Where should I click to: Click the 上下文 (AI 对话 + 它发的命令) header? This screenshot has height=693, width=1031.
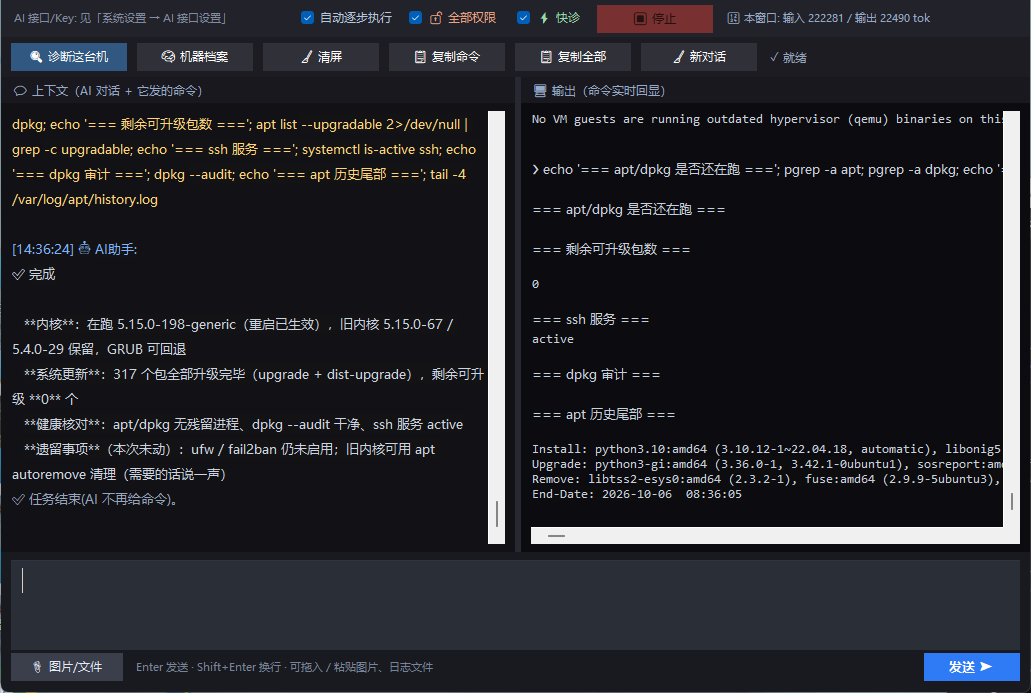click(x=108, y=91)
